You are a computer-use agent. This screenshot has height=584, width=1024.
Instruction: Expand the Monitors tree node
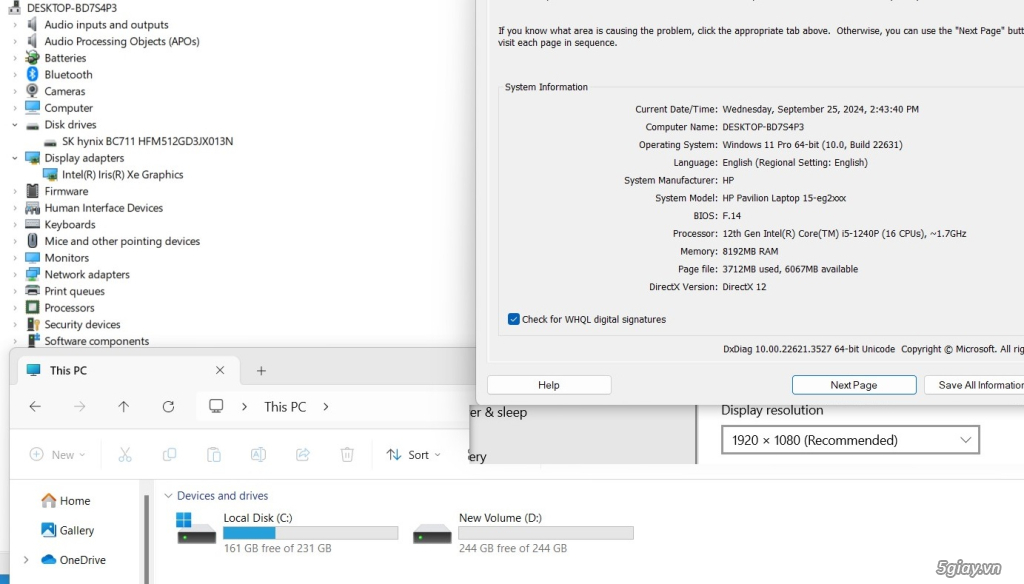(14, 258)
